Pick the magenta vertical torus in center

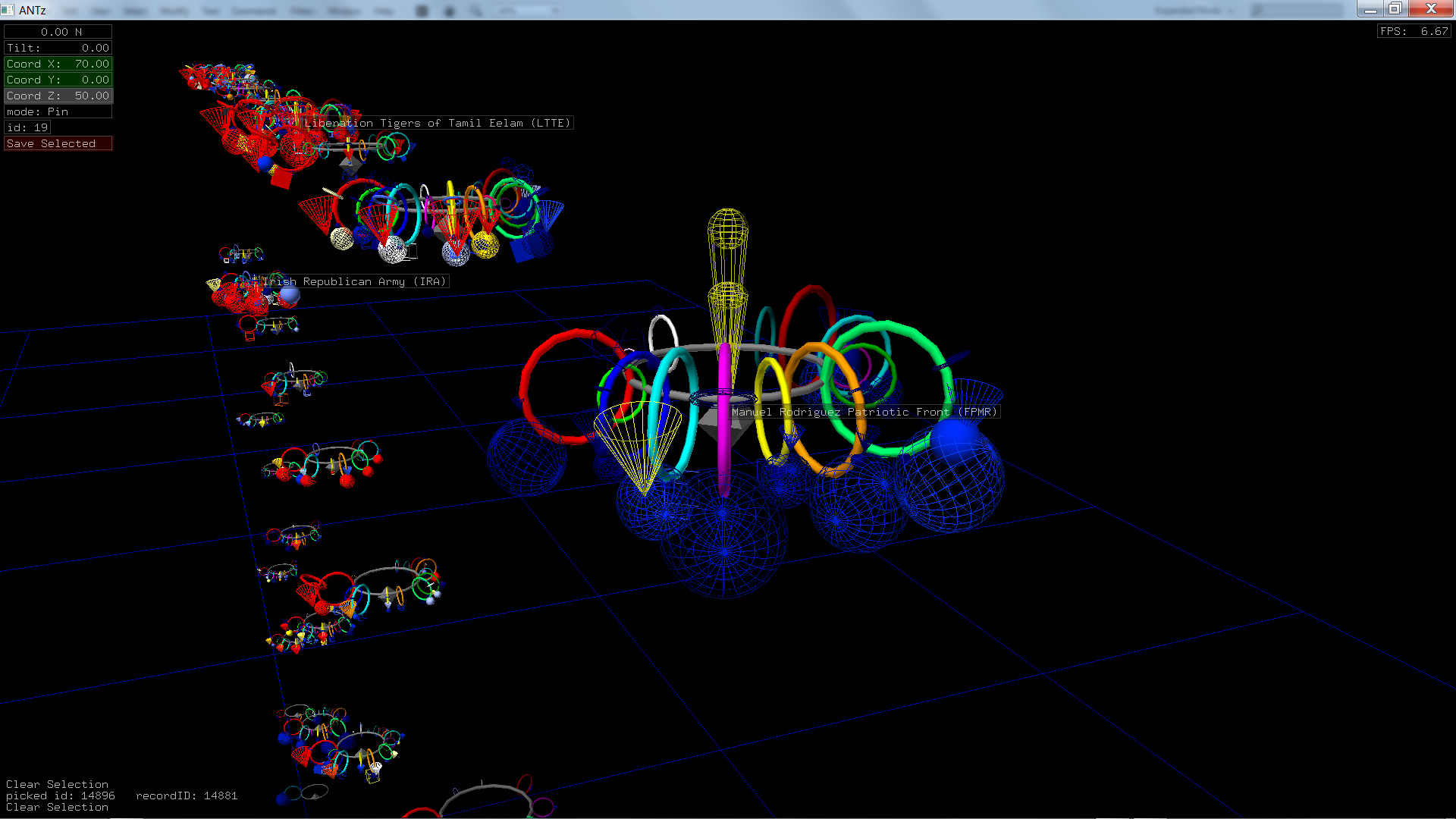724,447
